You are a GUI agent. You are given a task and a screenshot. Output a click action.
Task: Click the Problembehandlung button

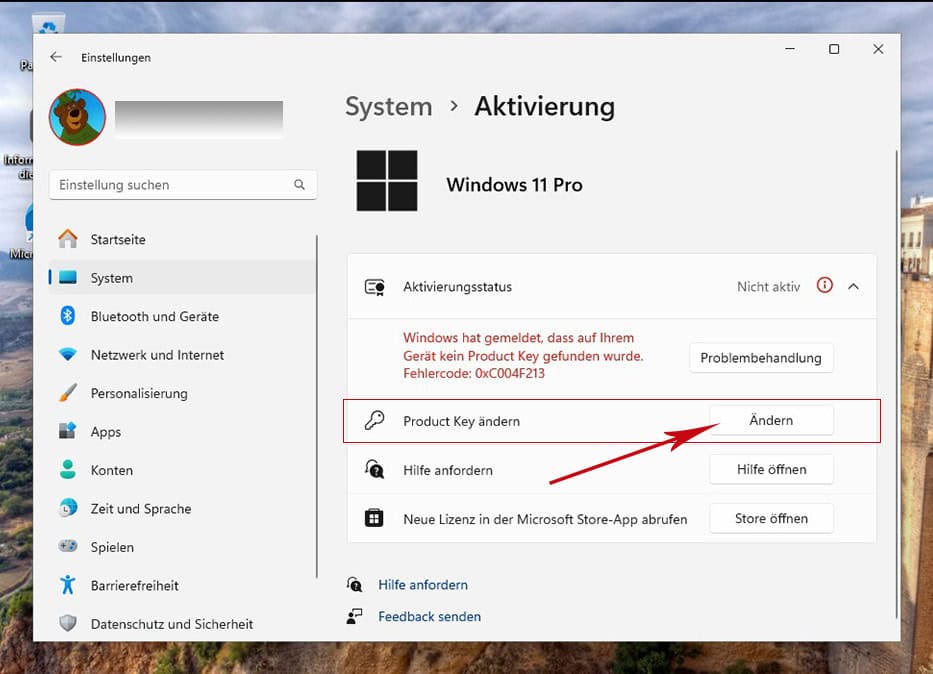(x=760, y=358)
